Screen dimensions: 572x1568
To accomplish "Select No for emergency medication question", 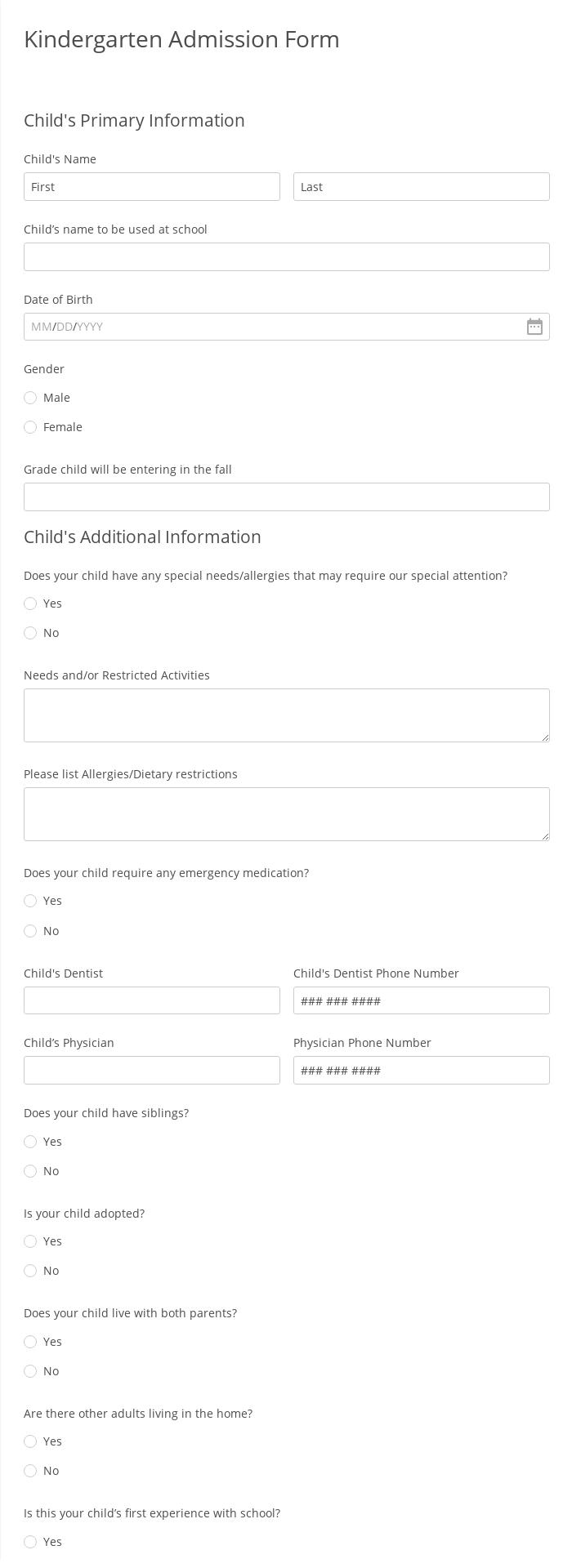I will pyautogui.click(x=30, y=931).
